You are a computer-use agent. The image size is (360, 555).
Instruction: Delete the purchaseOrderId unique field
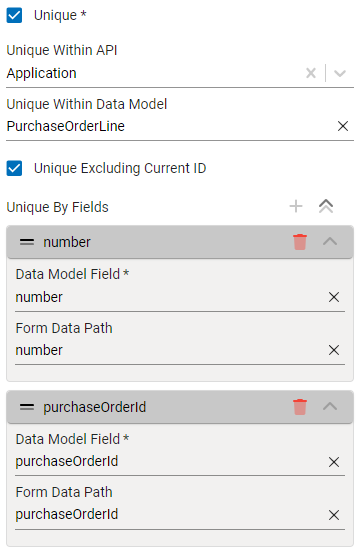coord(300,407)
